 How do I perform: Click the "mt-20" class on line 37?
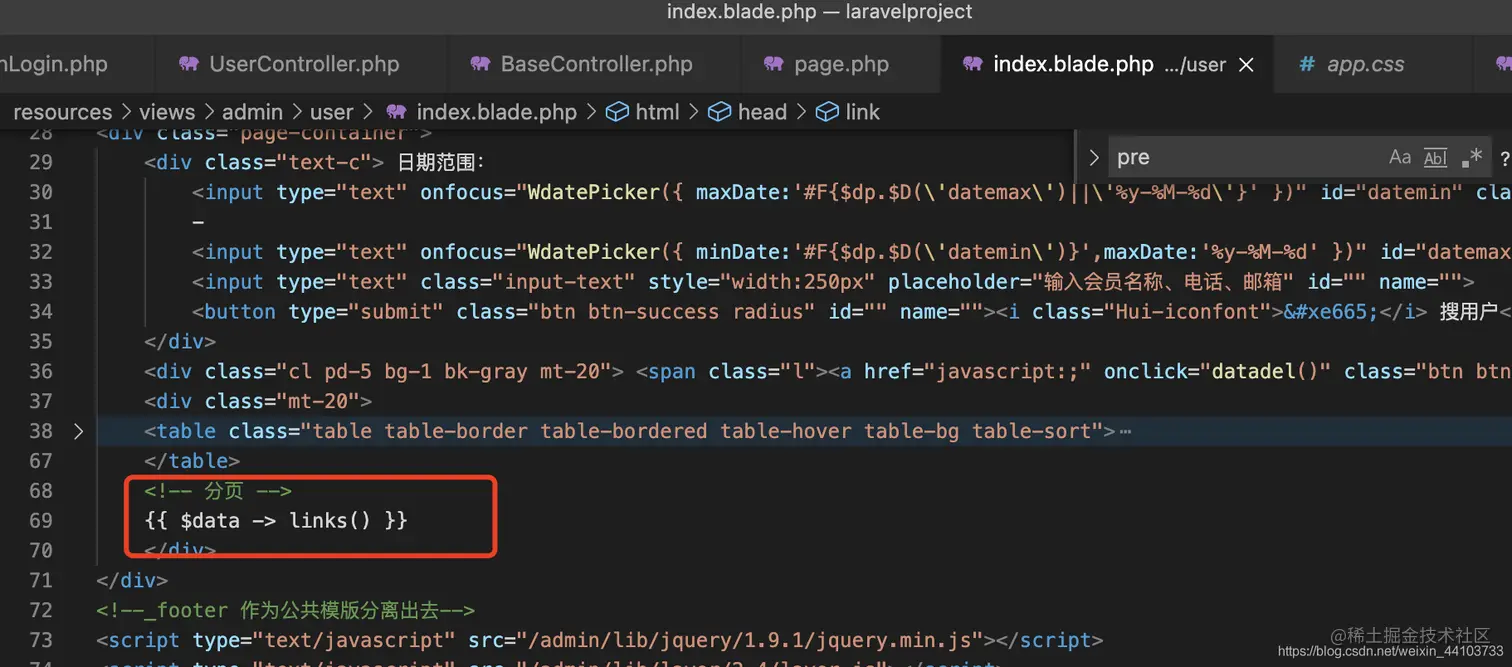tap(324, 401)
